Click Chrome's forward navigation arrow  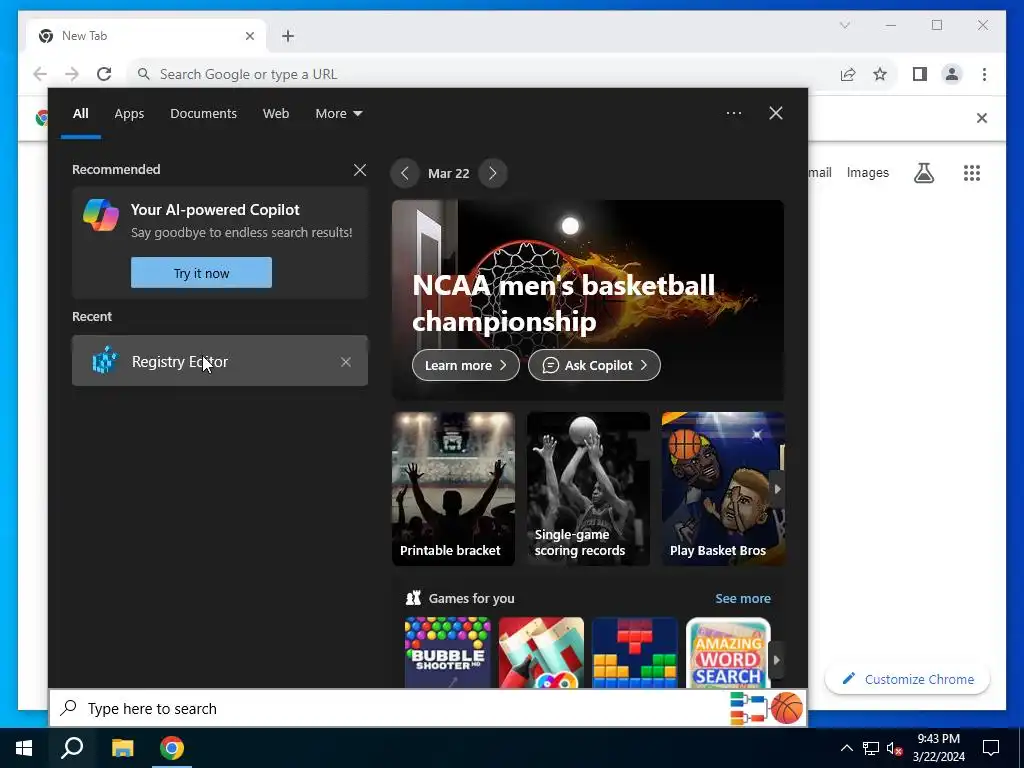click(72, 74)
